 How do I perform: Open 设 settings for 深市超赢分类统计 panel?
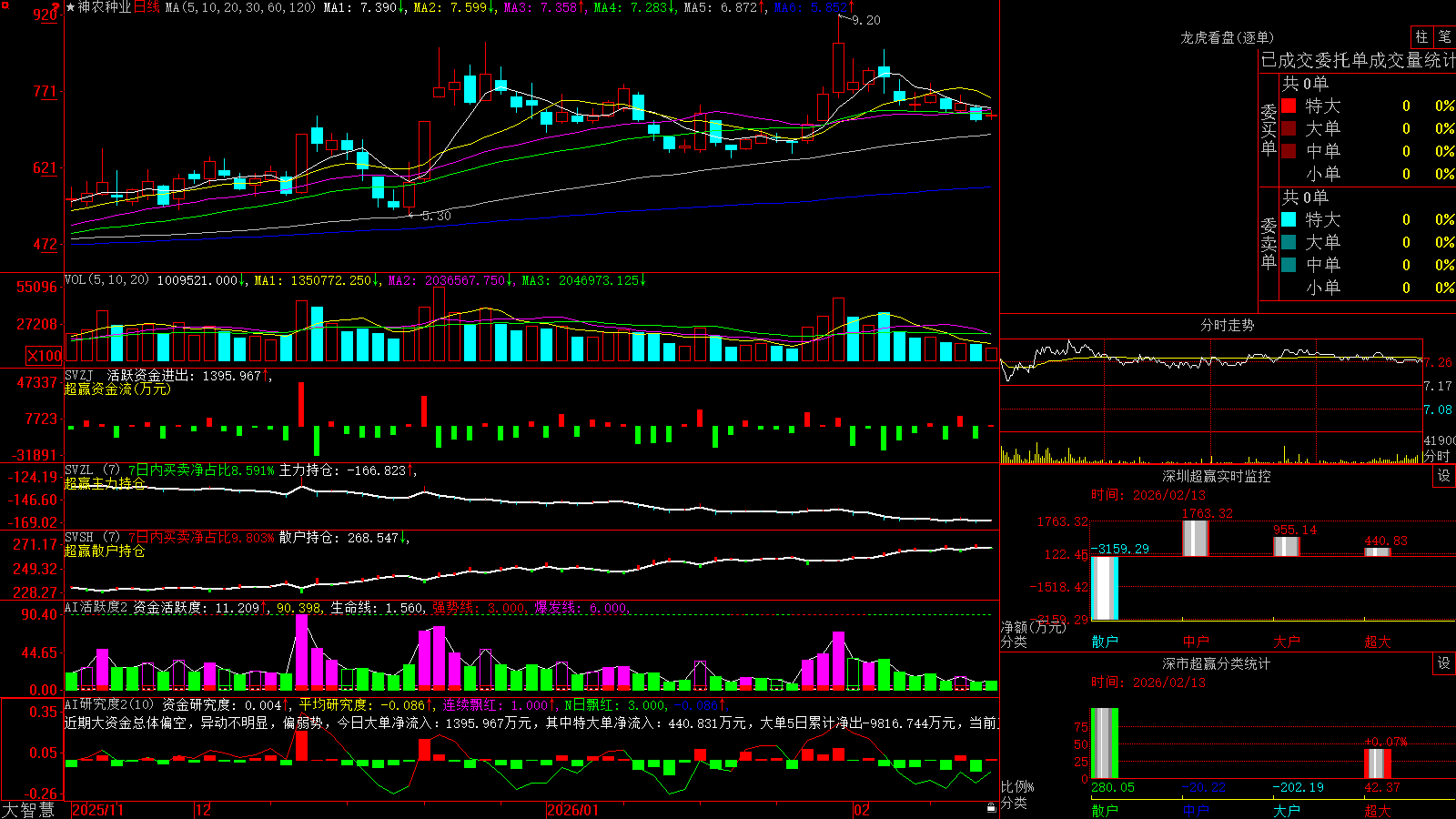1444,663
